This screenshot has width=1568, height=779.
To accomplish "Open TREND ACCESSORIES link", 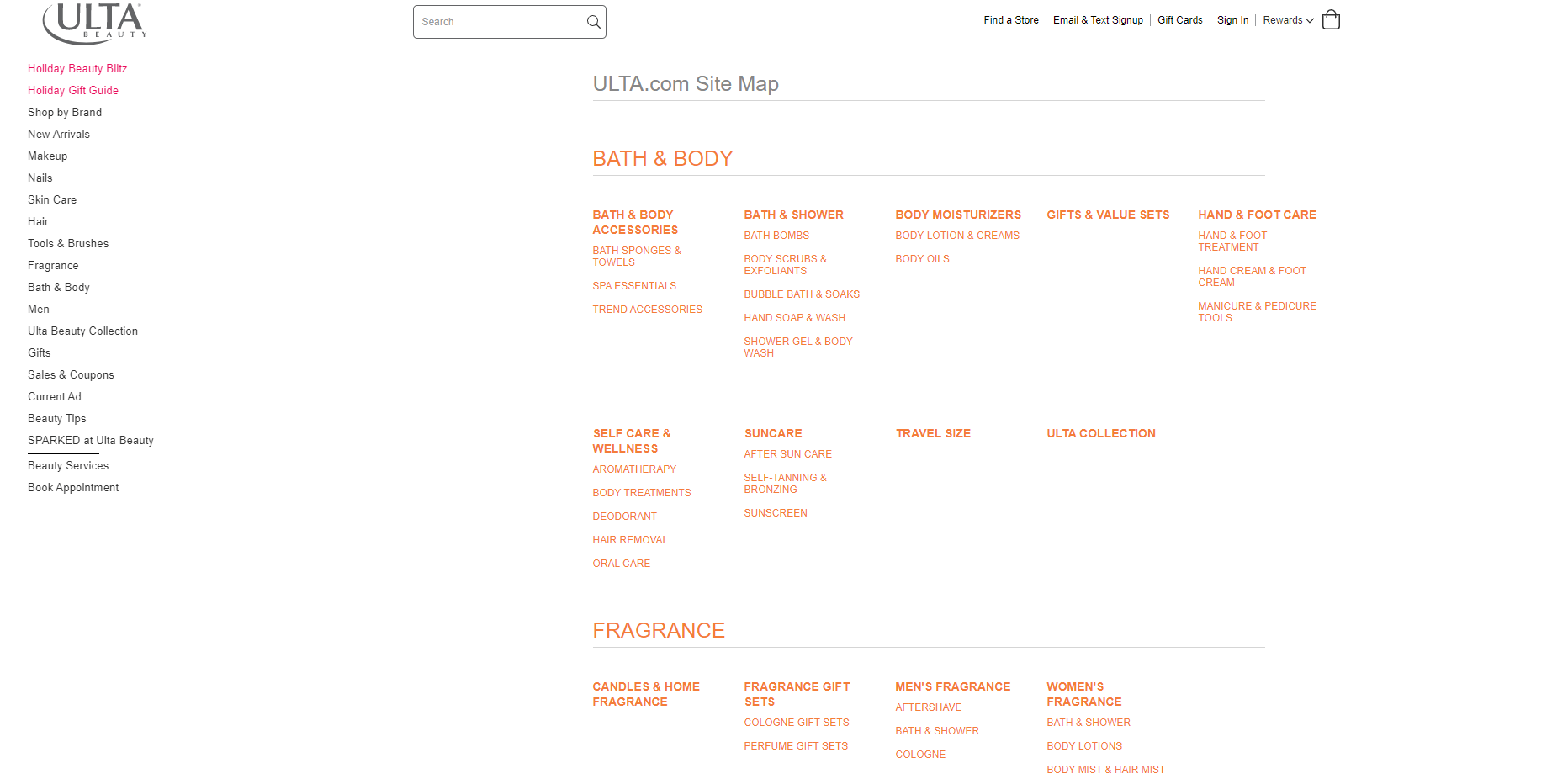I will pos(647,310).
